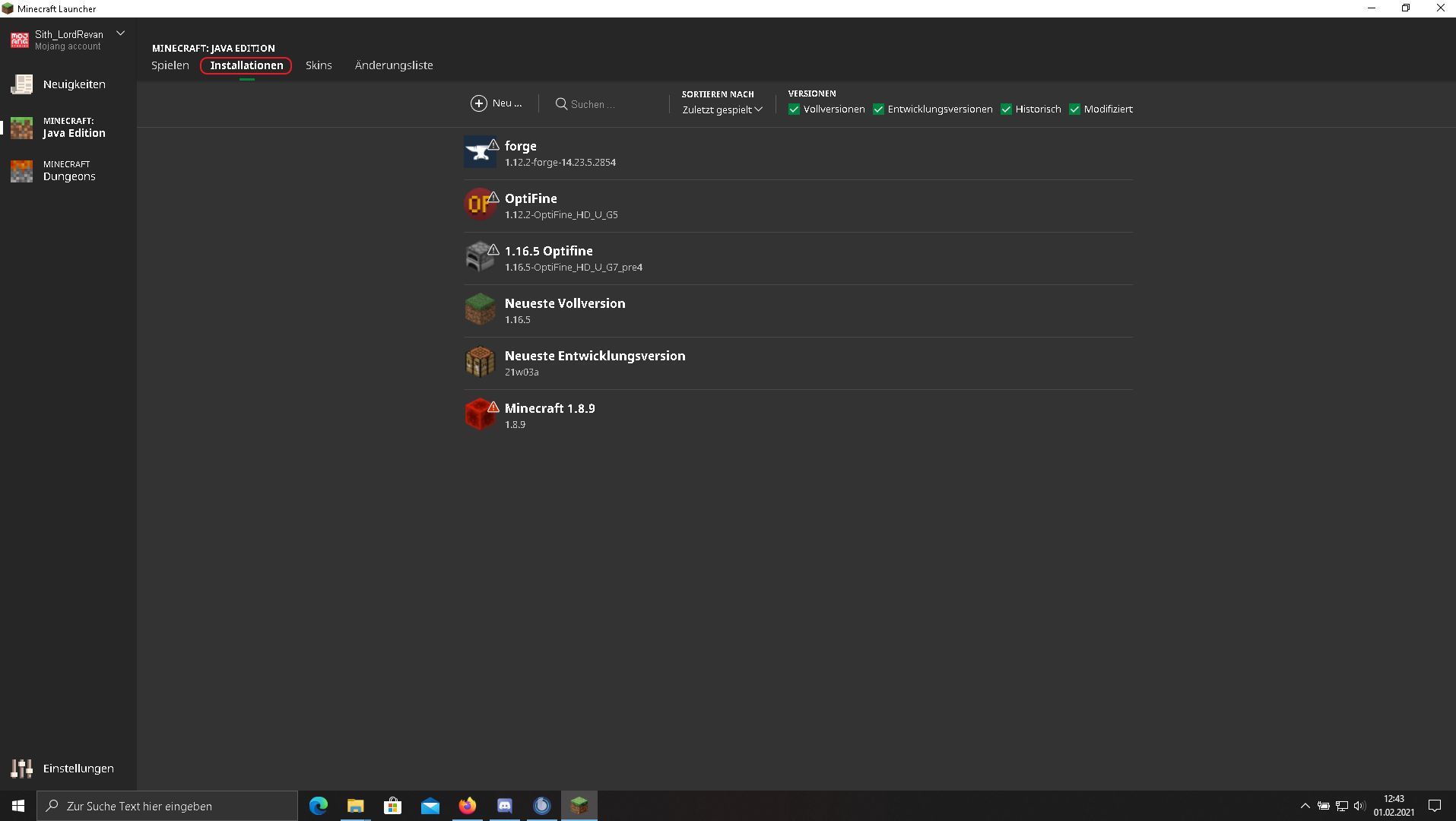Click the volume icon in system tray

[1359, 806]
